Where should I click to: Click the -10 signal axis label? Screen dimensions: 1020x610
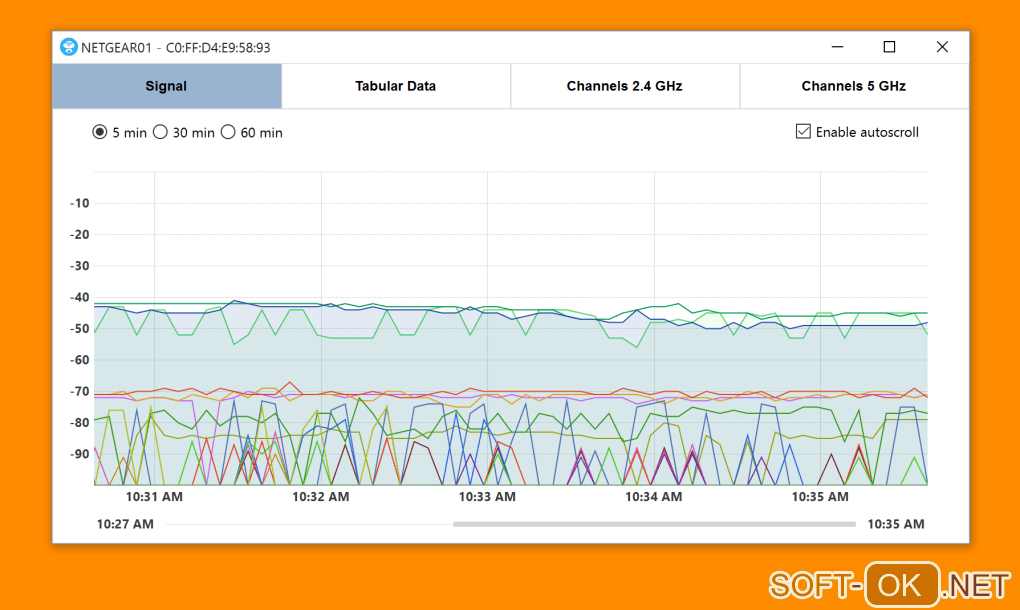pyautogui.click(x=79, y=204)
